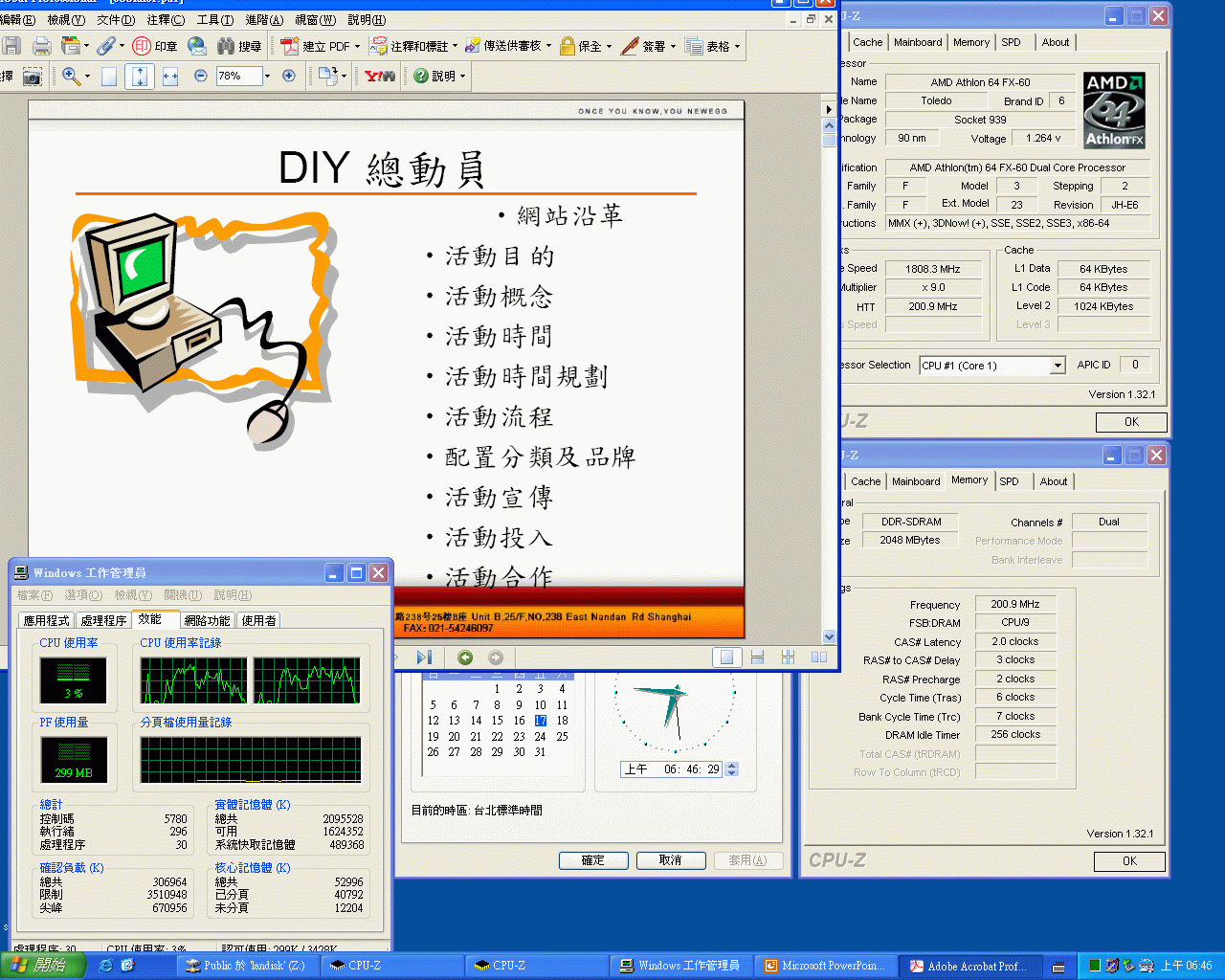The width and height of the screenshot is (1225, 980).
Task: Click the Fit Width icon
Action: coord(170,76)
